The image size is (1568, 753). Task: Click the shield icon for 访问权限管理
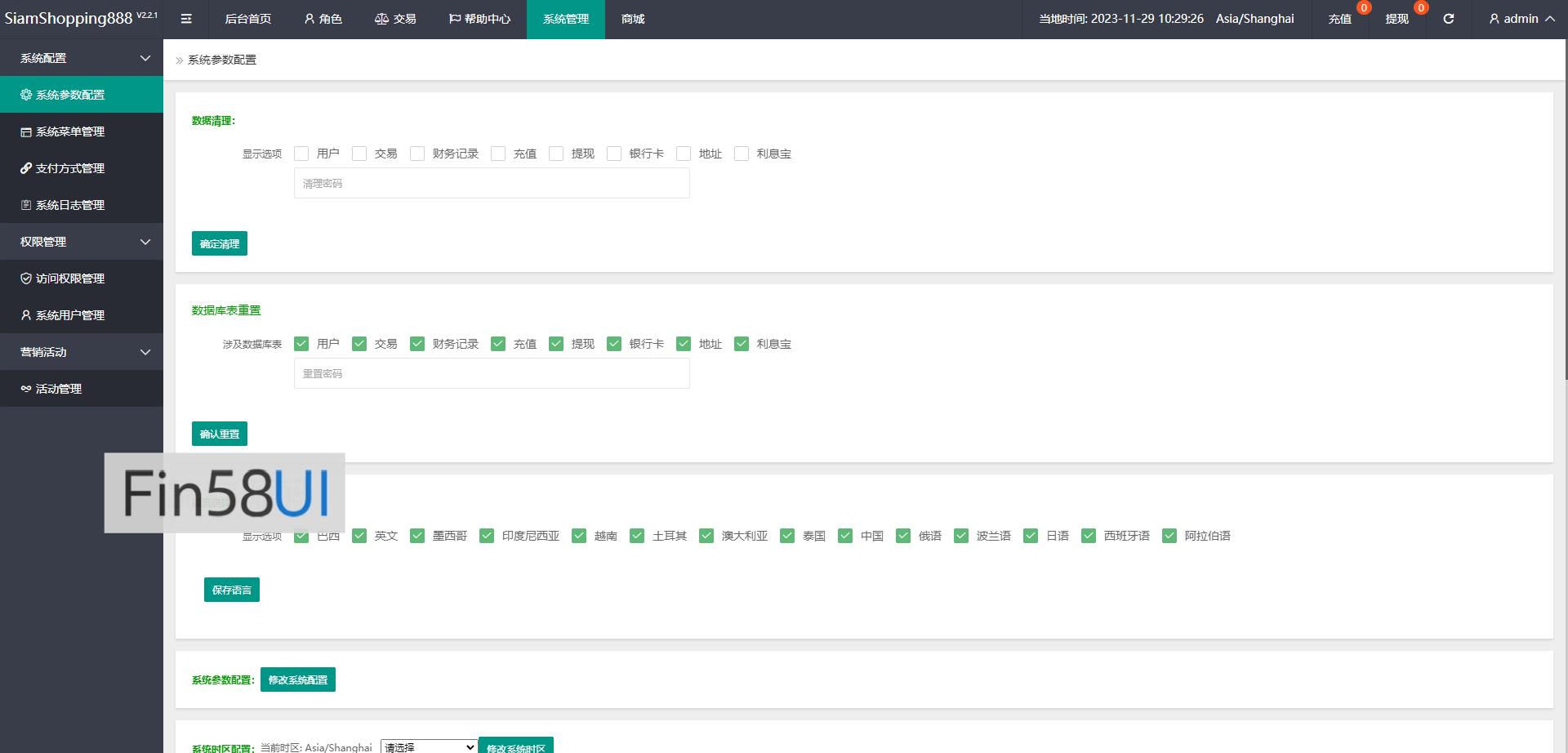[26, 278]
